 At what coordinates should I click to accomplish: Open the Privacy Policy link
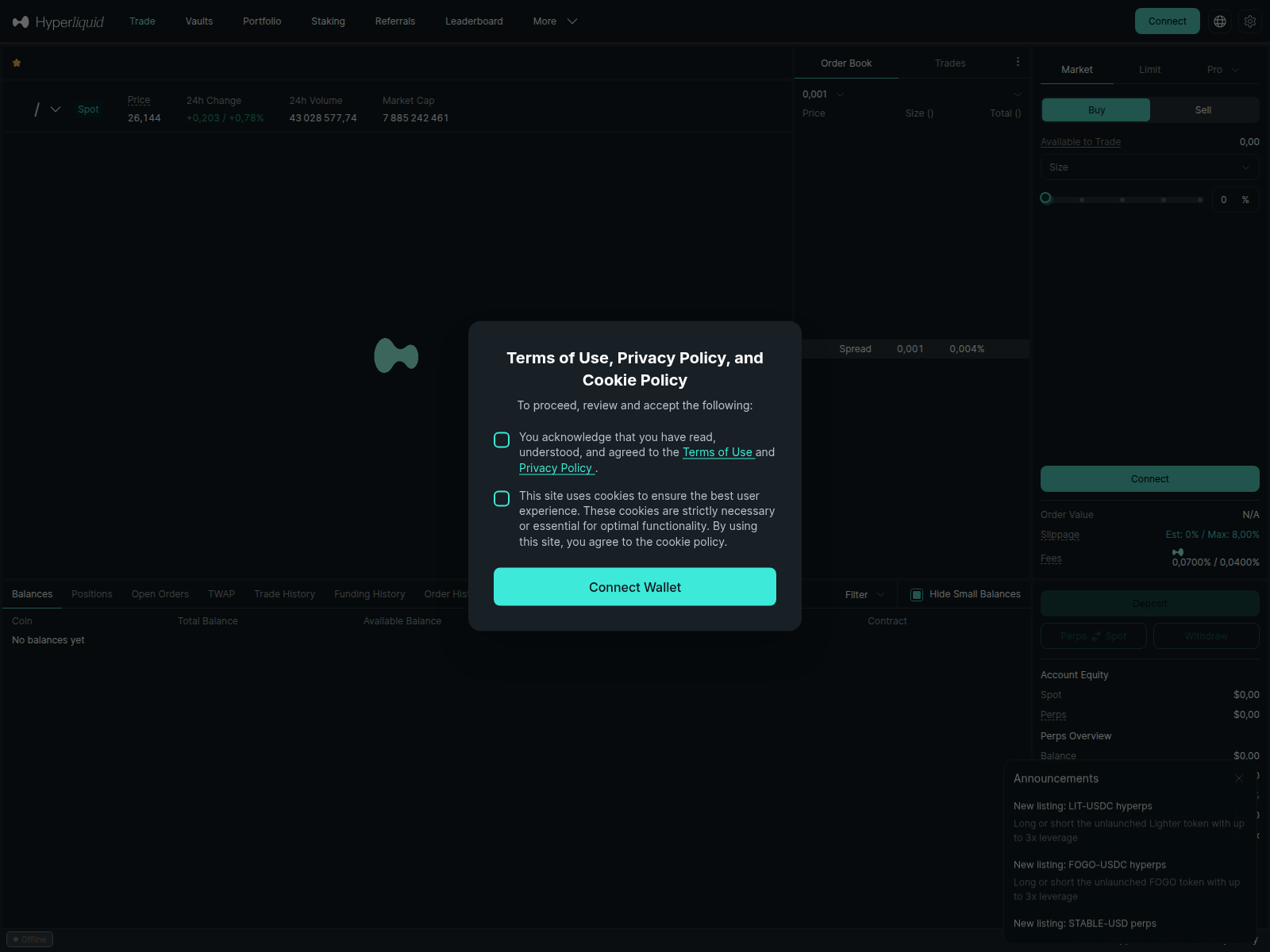[x=556, y=468]
